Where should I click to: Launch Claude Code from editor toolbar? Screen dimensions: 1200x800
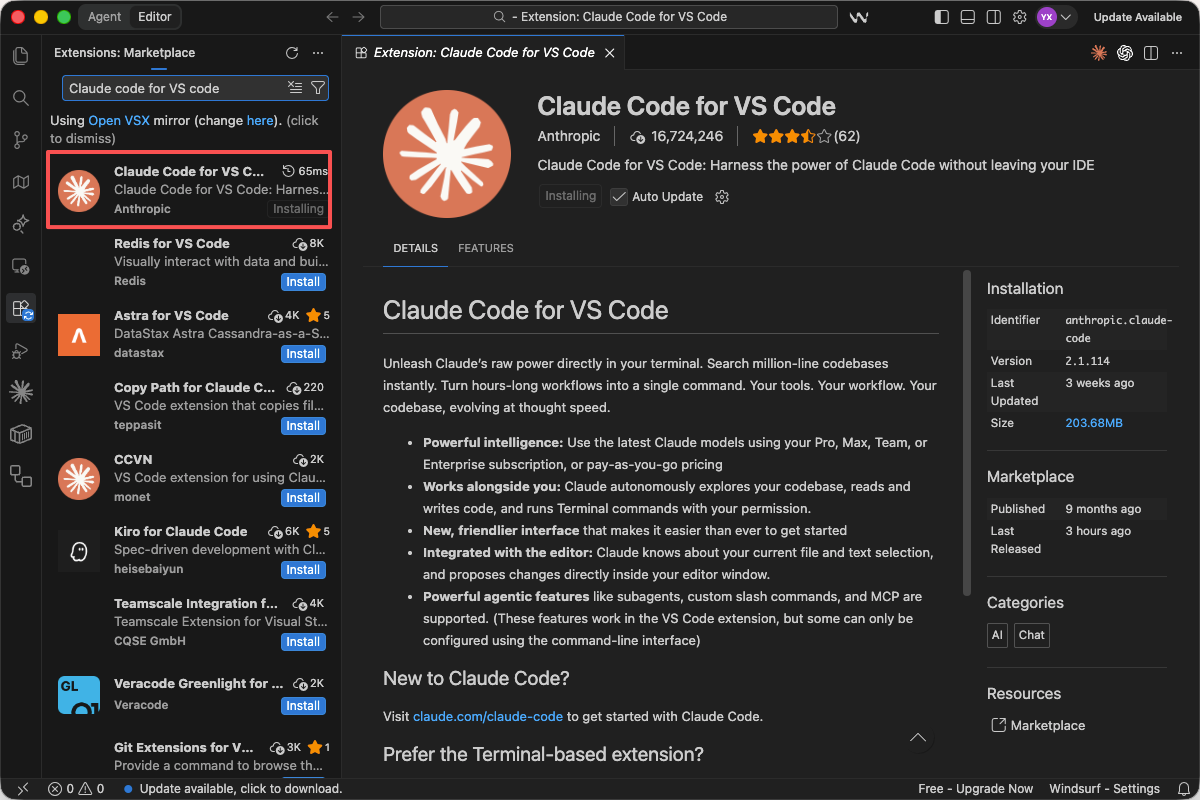1099,53
